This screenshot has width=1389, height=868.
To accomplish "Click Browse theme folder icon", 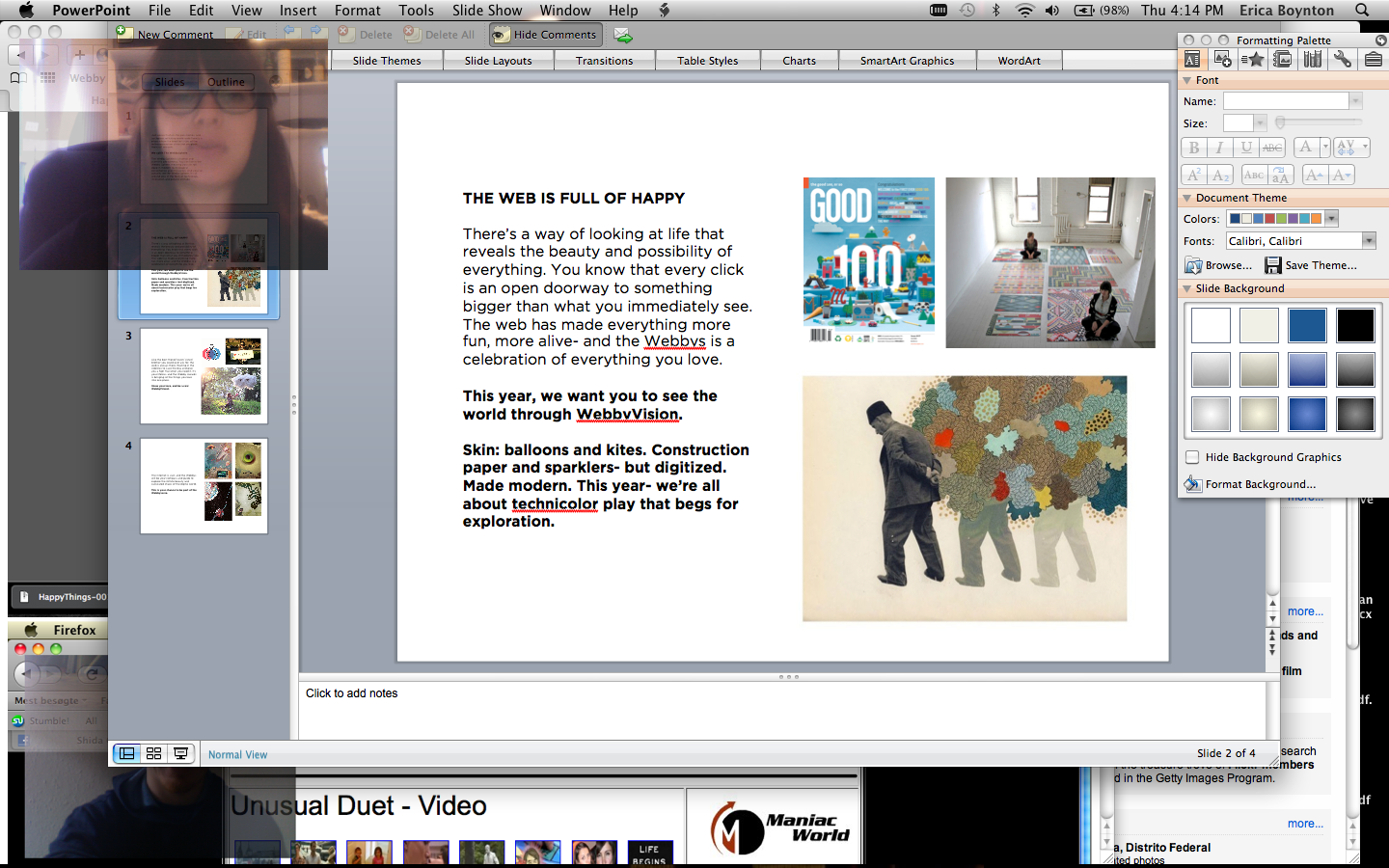I will pos(1194,265).
